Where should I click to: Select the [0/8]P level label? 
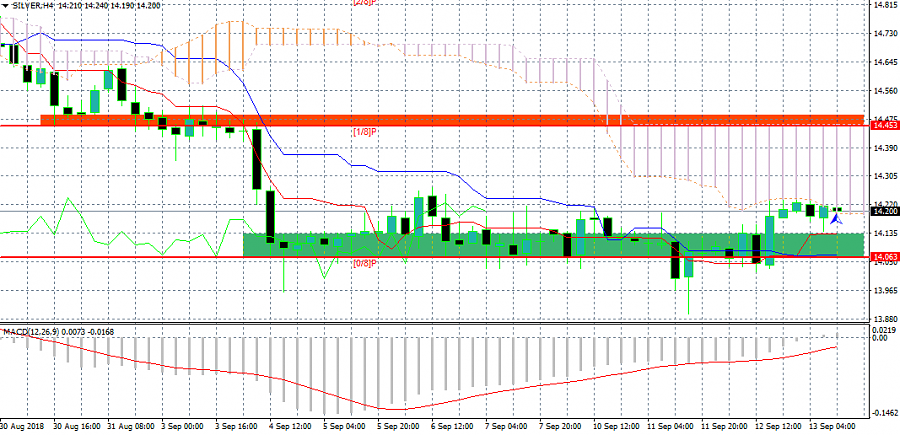click(364, 264)
